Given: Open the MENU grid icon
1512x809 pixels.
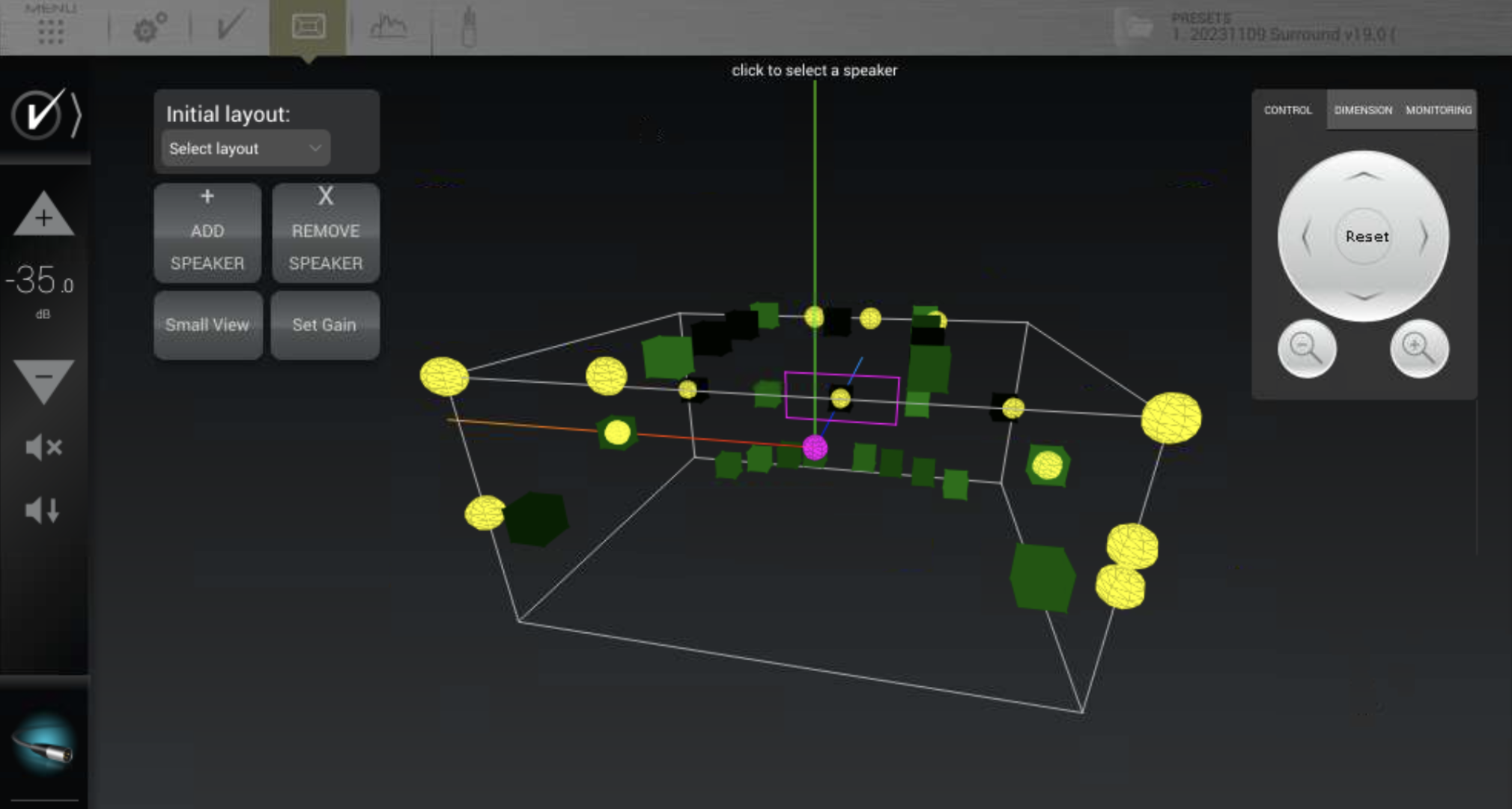Looking at the screenshot, I should point(50,30).
